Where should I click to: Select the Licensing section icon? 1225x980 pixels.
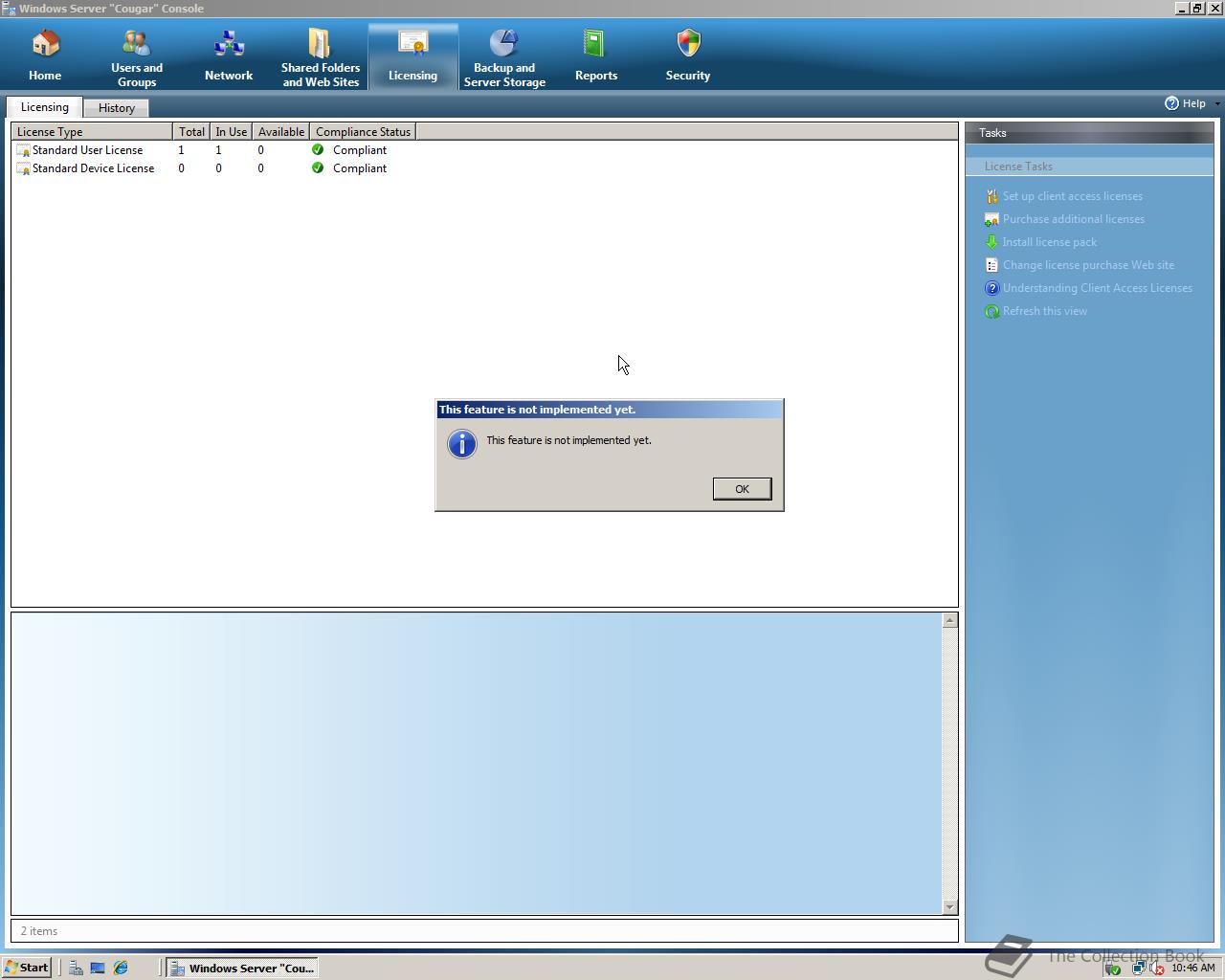click(x=412, y=44)
